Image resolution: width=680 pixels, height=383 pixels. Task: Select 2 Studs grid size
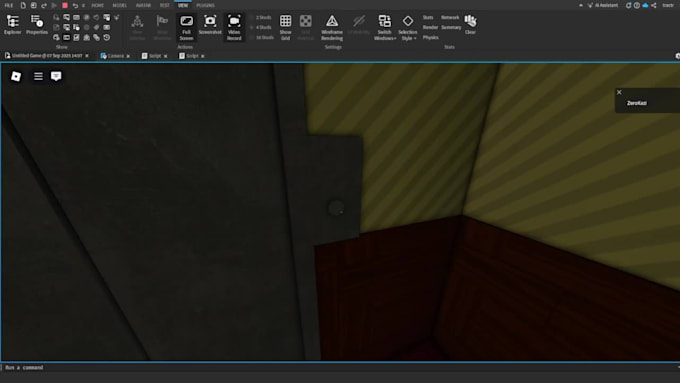(x=260, y=17)
